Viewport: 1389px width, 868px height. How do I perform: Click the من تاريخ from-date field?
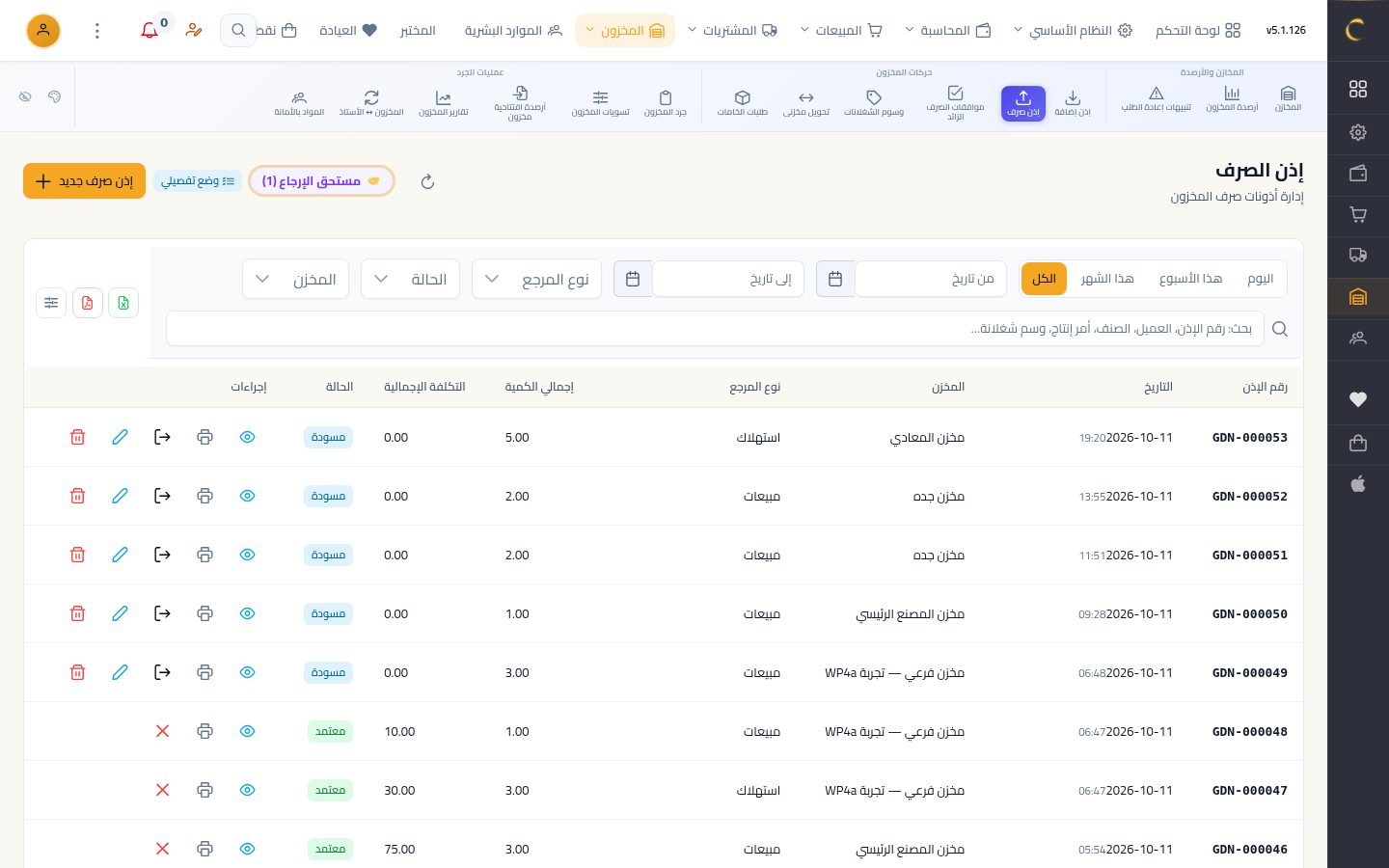point(931,279)
